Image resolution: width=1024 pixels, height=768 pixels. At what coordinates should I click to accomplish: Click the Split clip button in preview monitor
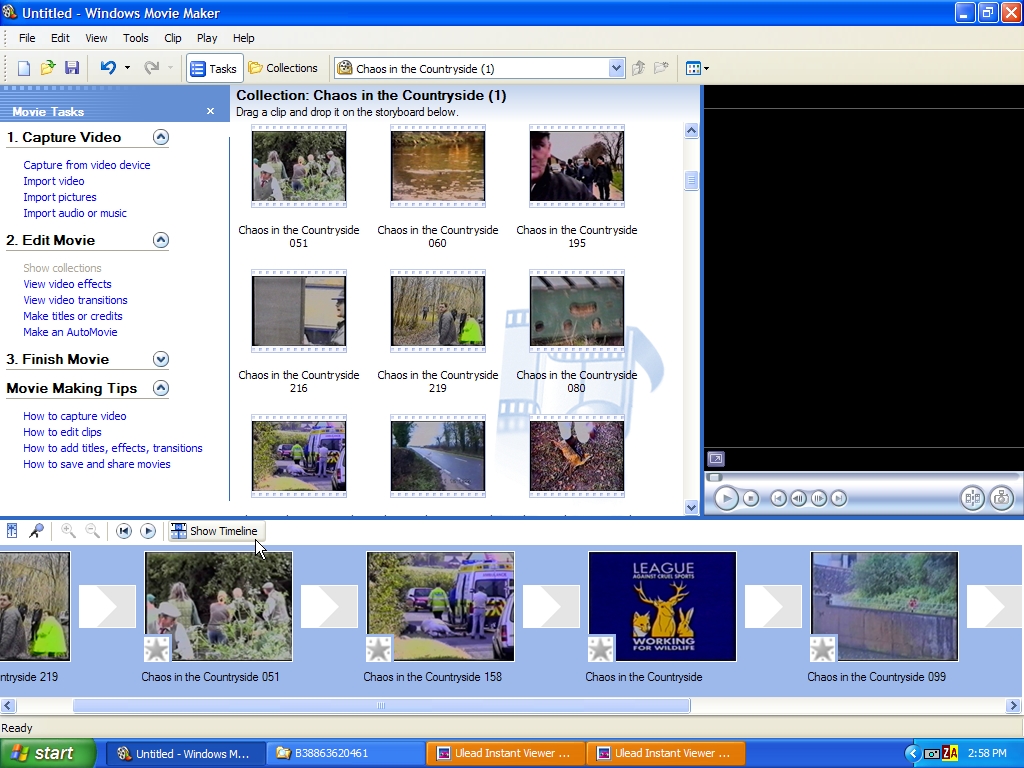coord(971,498)
